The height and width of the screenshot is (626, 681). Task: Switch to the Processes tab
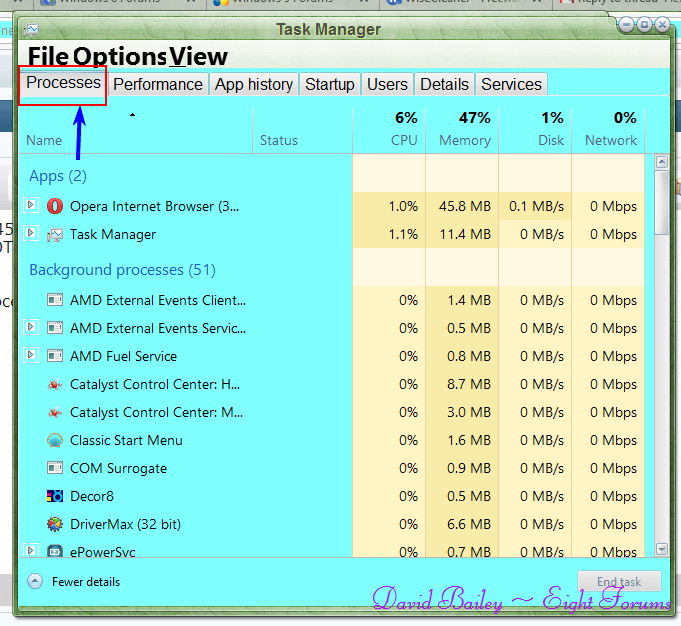pyautogui.click(x=63, y=83)
